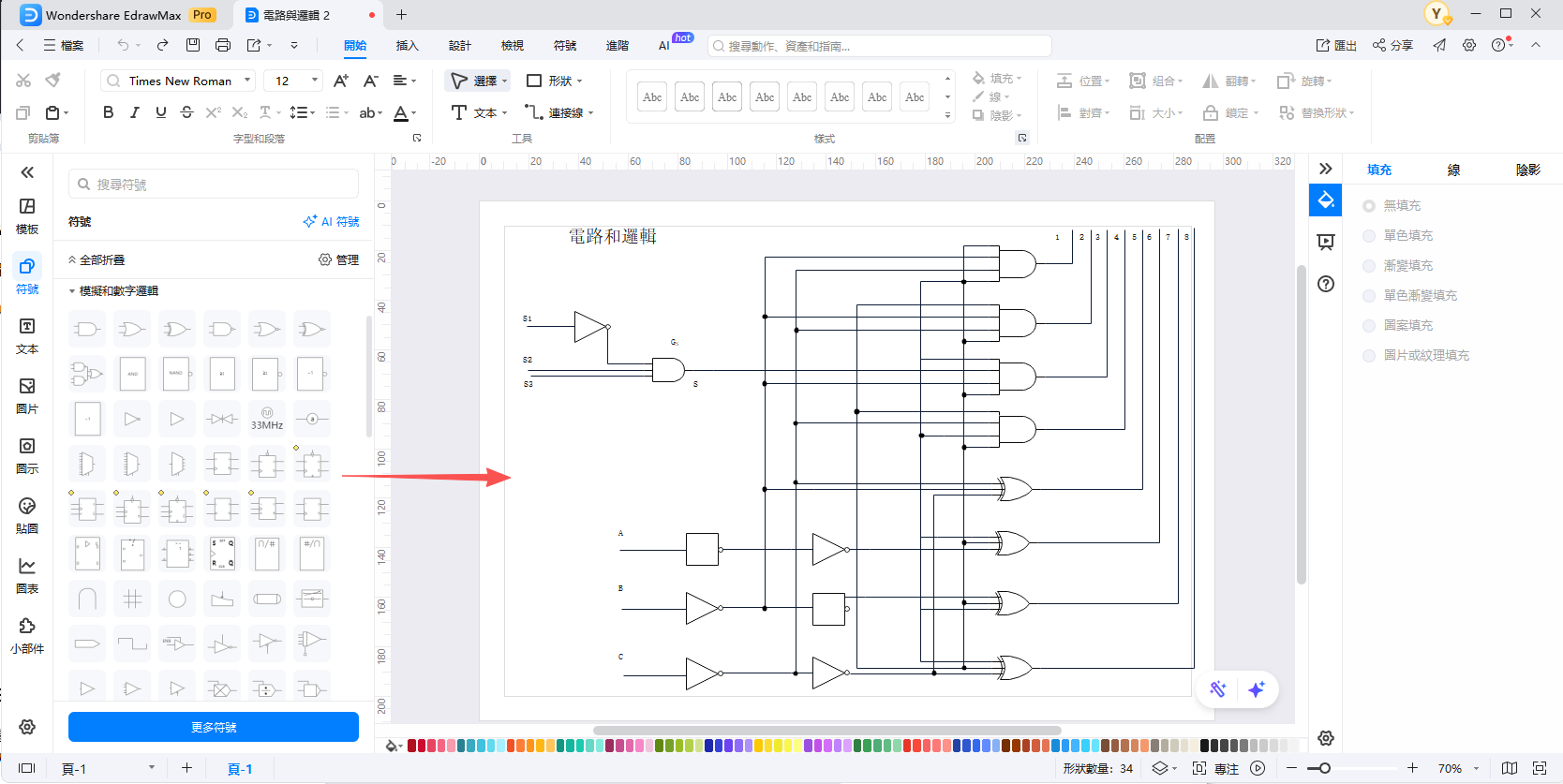
Task: Switch to the 插入 ribbon tab
Action: 407,45
